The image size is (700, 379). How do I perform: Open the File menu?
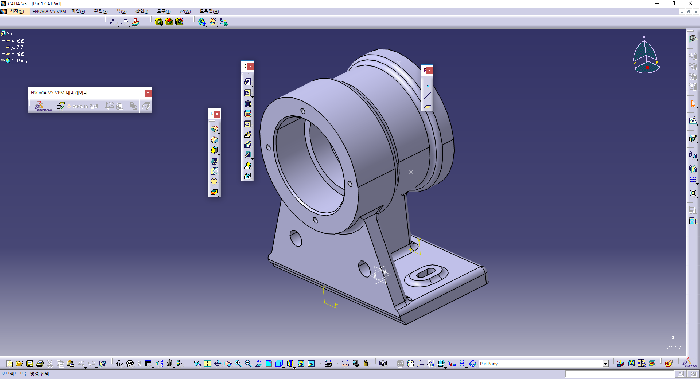click(x=79, y=11)
